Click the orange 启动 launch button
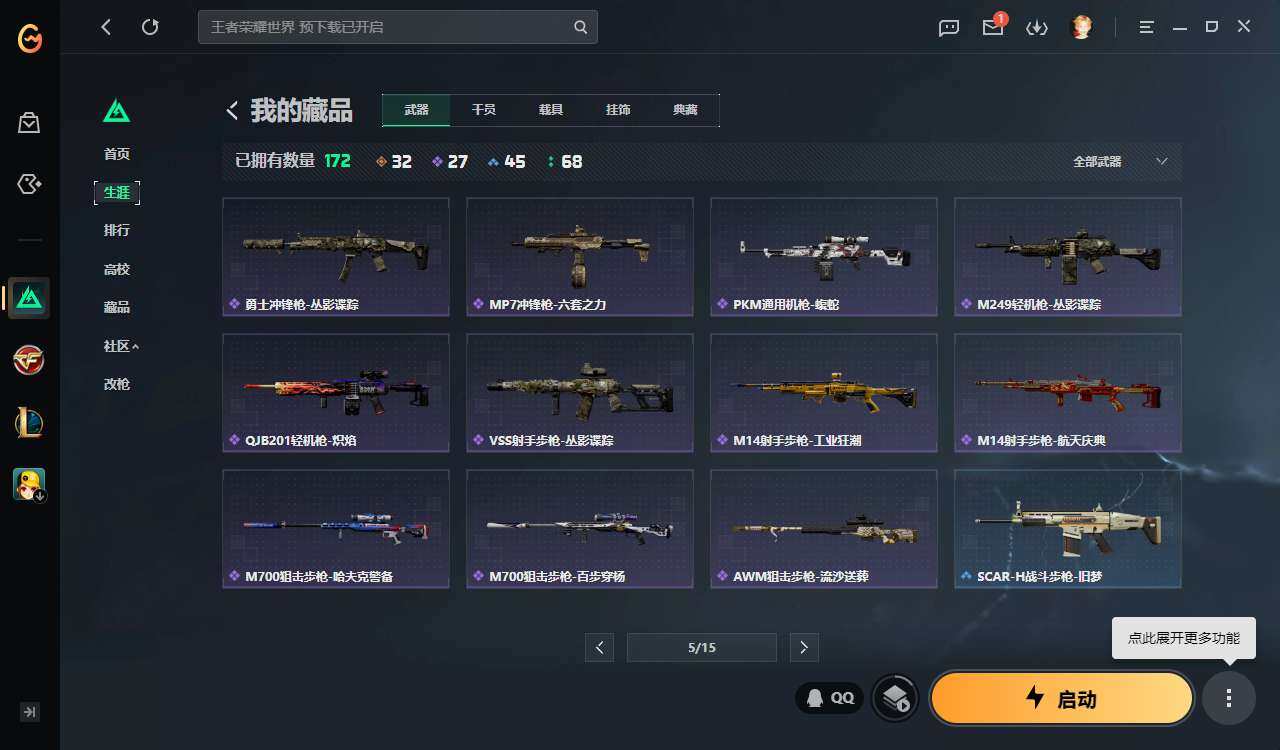 pos(1062,698)
